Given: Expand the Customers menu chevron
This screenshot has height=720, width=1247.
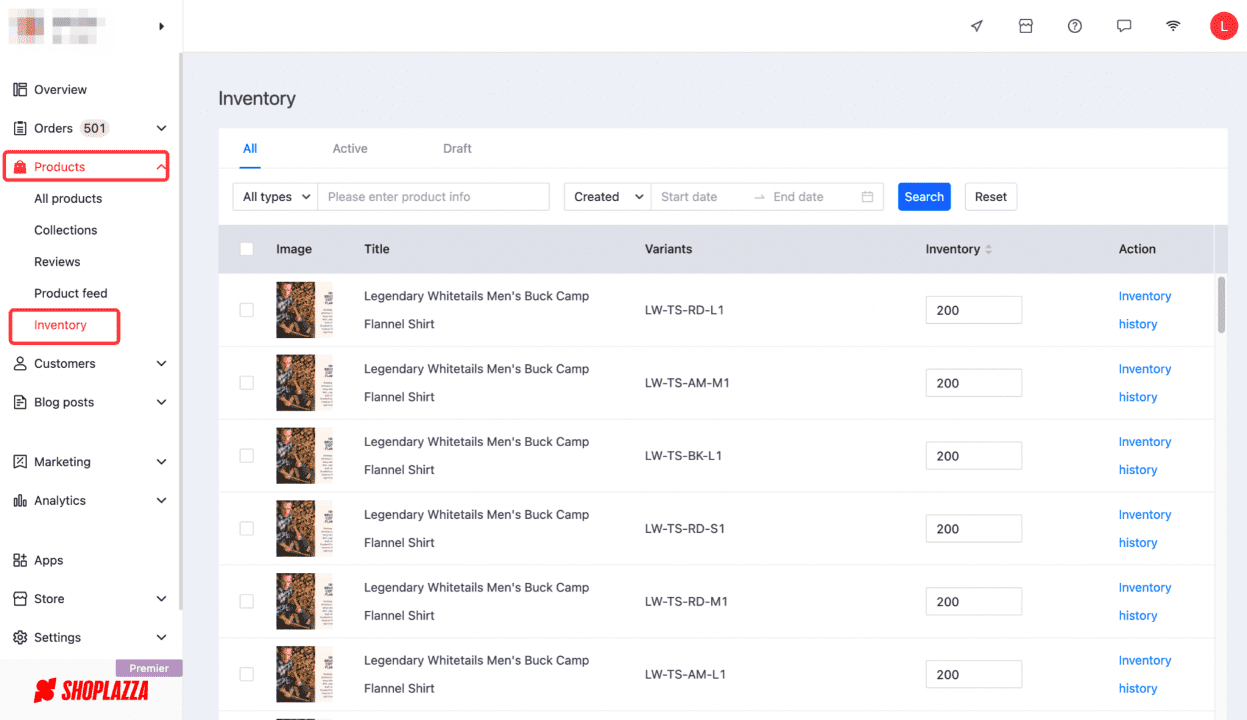Looking at the screenshot, I should (162, 364).
